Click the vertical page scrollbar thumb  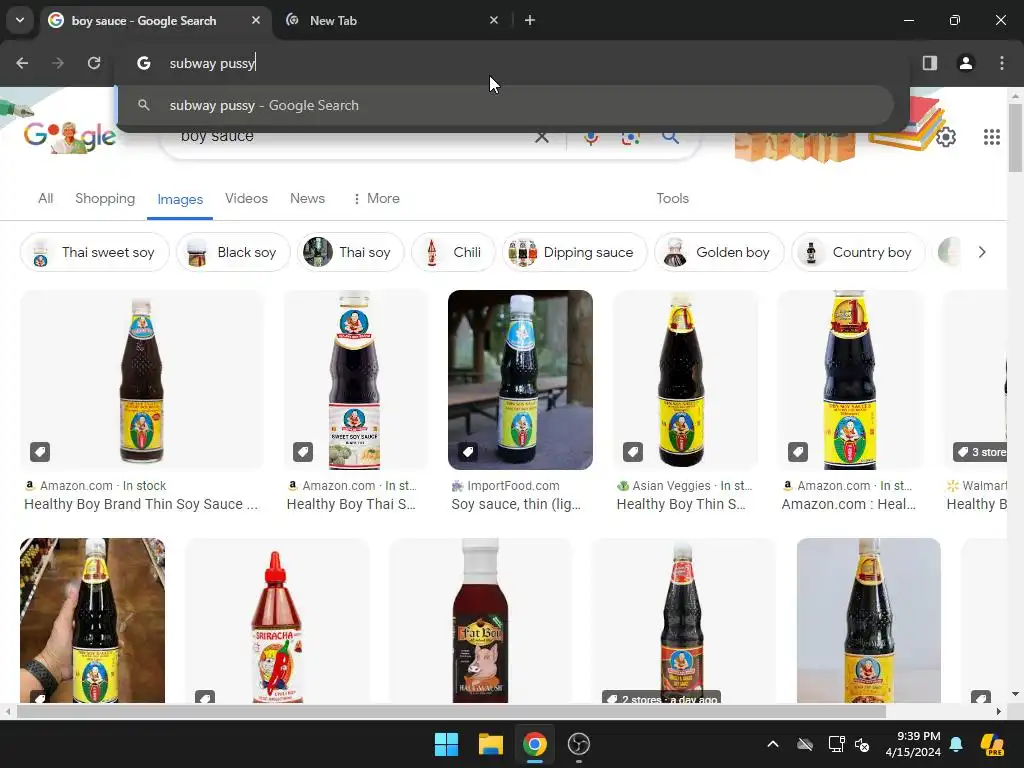click(x=1015, y=138)
